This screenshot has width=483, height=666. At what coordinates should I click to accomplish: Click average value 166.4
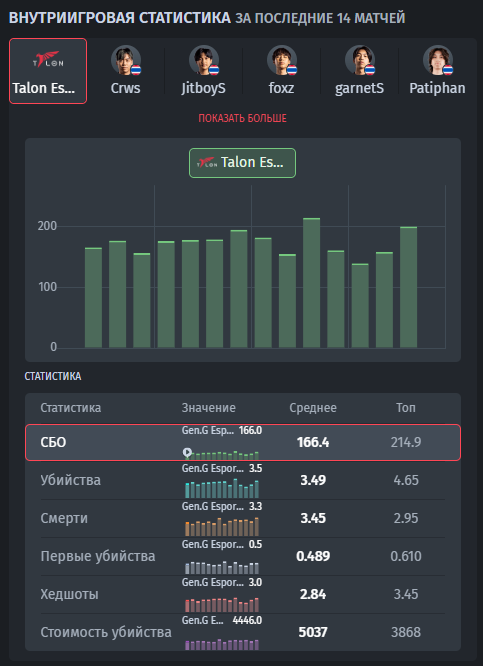(313, 443)
